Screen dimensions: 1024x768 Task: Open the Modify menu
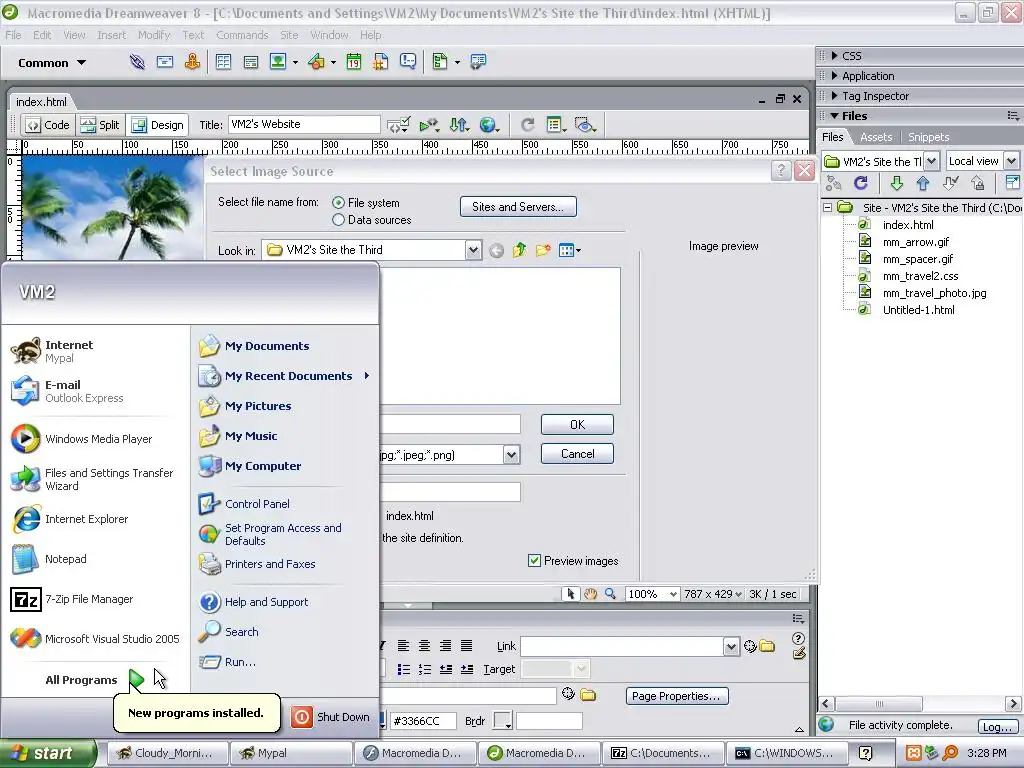click(153, 35)
